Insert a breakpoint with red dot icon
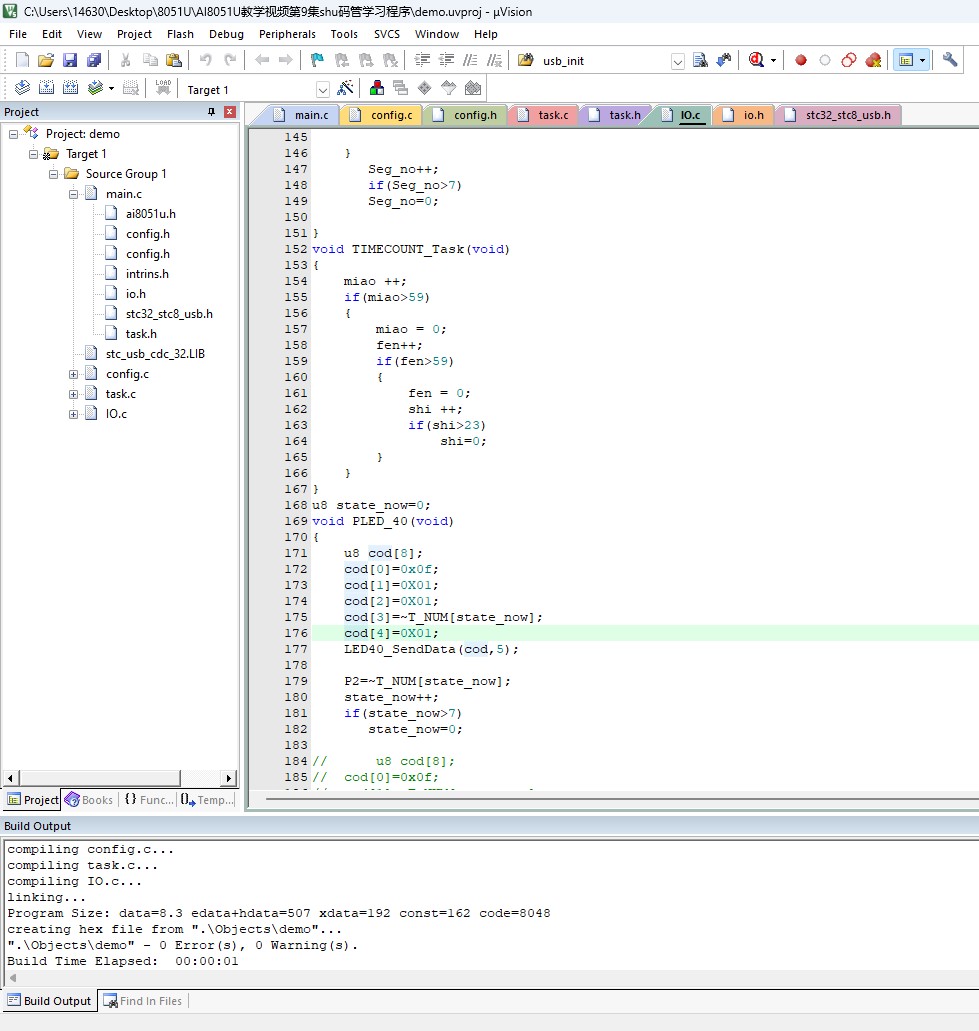The image size is (979, 1031). [x=800, y=60]
